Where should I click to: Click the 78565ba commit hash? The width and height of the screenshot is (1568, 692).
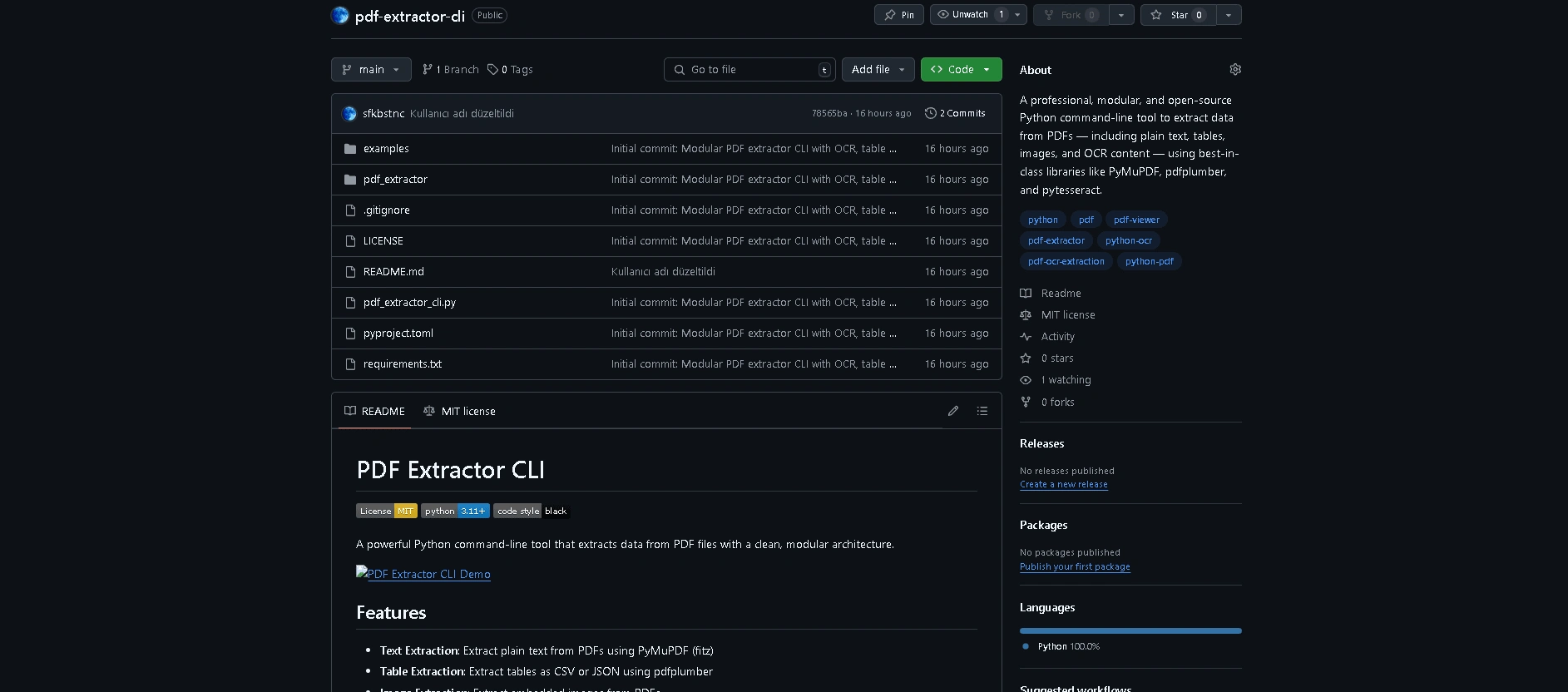pyautogui.click(x=829, y=113)
